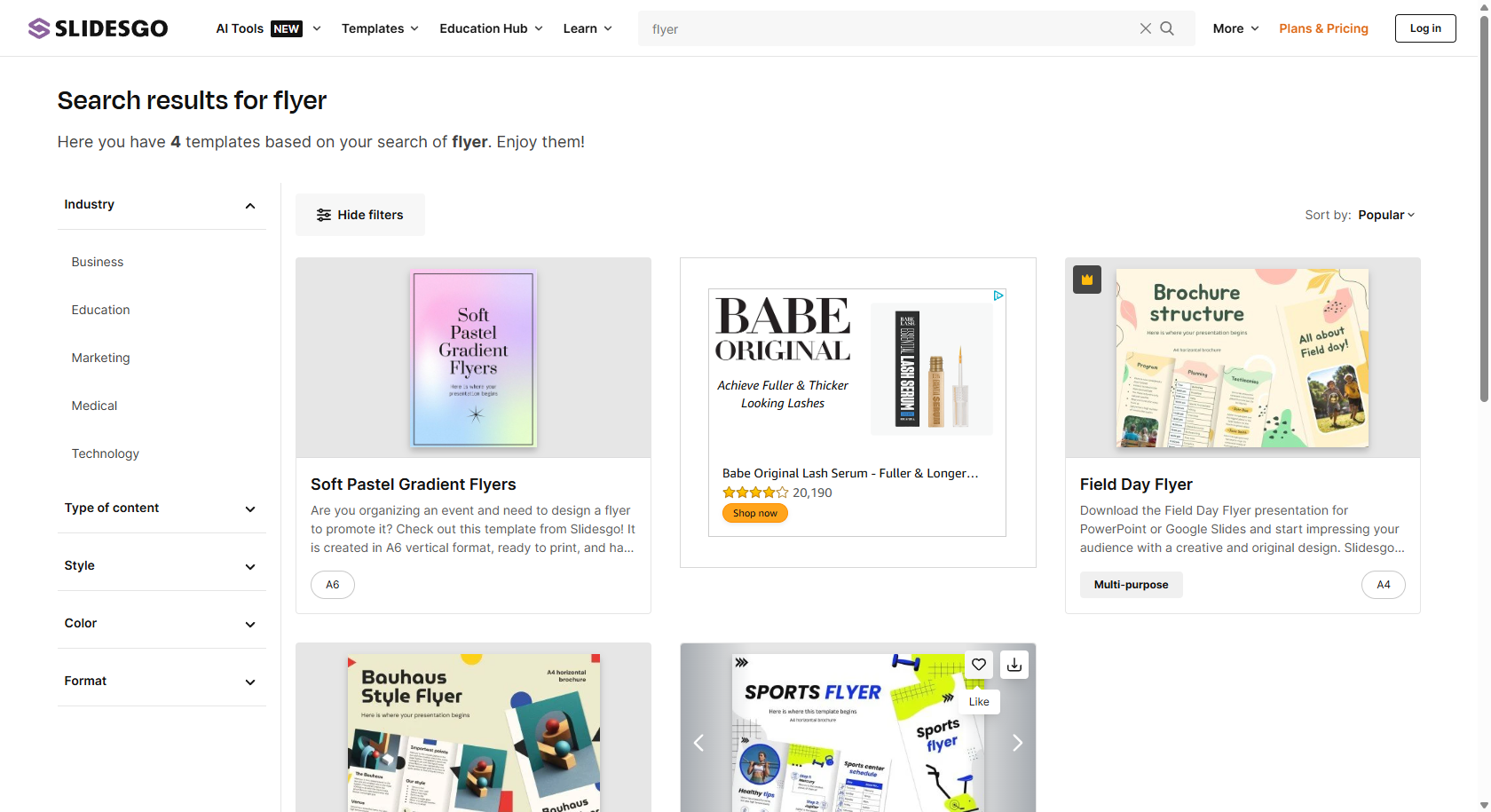Click the A4 format tag
1491x812 pixels.
click(1384, 585)
